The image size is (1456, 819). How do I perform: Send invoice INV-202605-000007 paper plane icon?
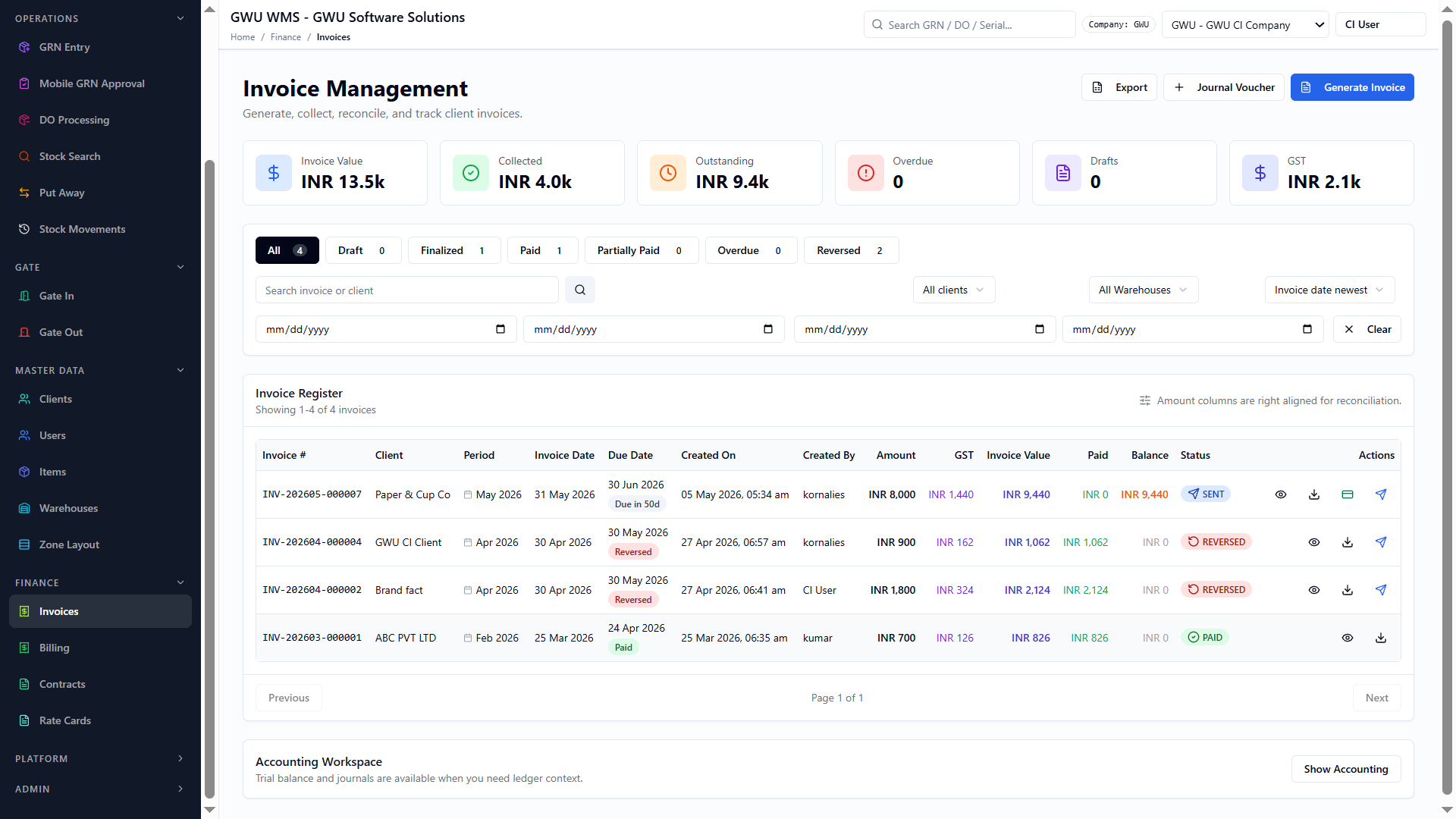1381,494
